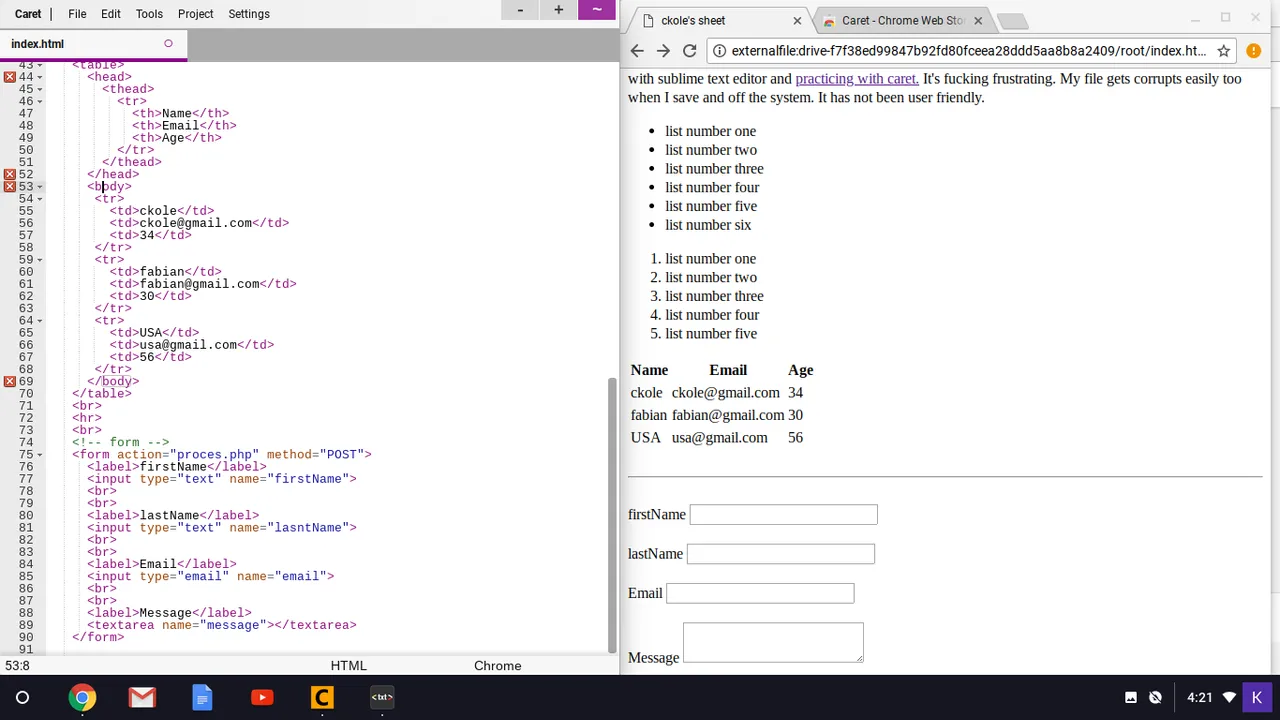Image resolution: width=1280 pixels, height=720 pixels.
Task: Collapse the fold at line 64 tr
Action: tap(39, 321)
